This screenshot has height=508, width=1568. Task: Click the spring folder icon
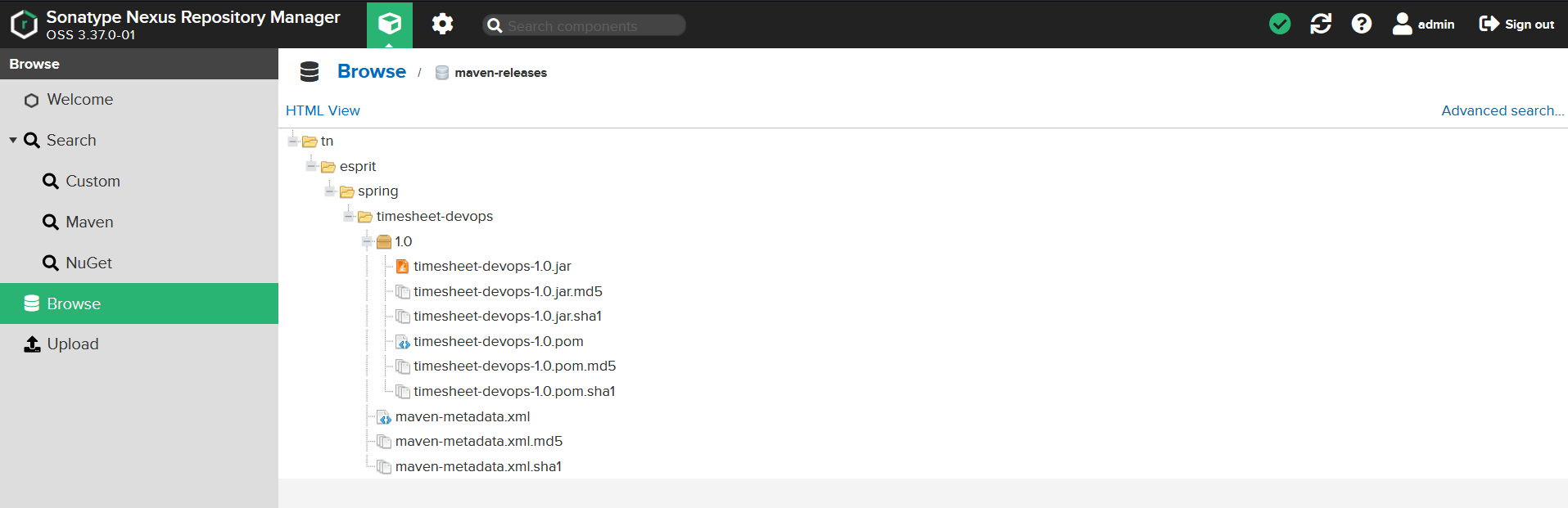(x=347, y=191)
